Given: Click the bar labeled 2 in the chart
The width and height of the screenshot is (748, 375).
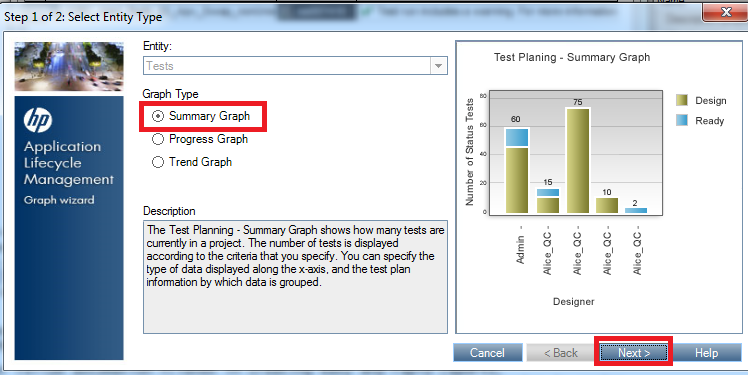Looking at the screenshot, I should (x=636, y=210).
